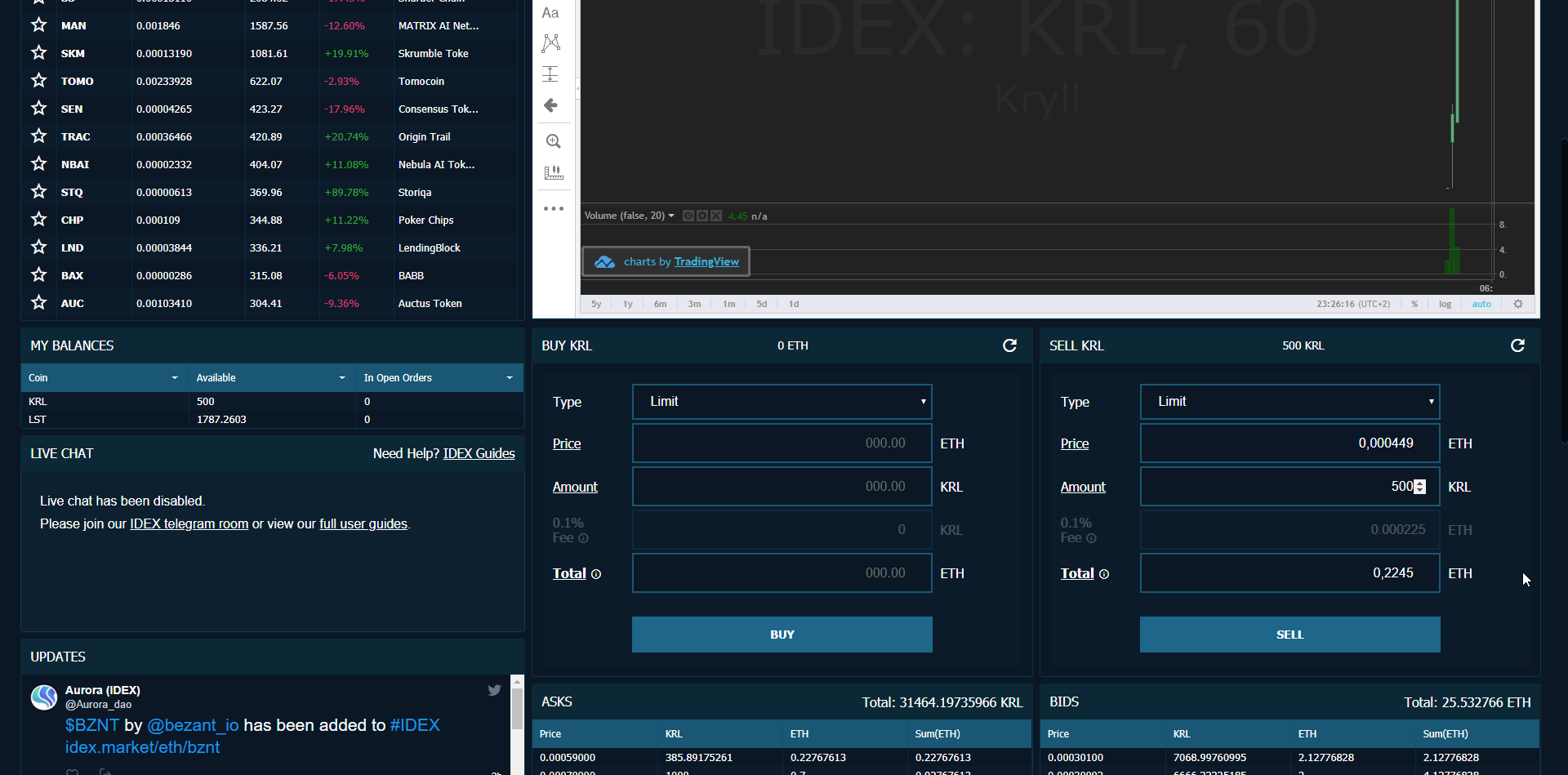Image resolution: width=1568 pixels, height=775 pixels.
Task: Open the Sell order Type dropdown
Action: [1290, 402]
